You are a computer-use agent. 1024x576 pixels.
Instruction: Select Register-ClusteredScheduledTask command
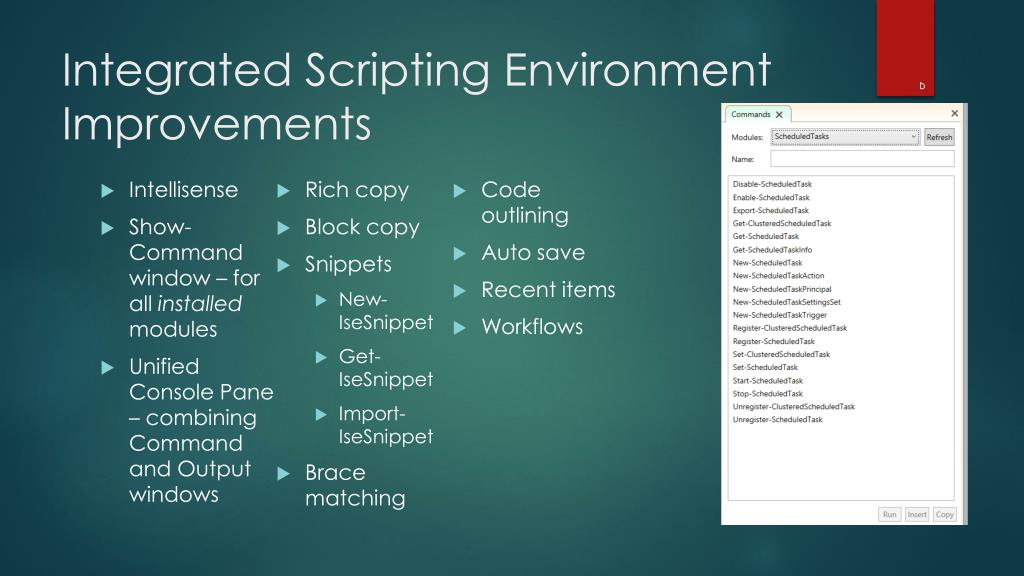click(790, 328)
